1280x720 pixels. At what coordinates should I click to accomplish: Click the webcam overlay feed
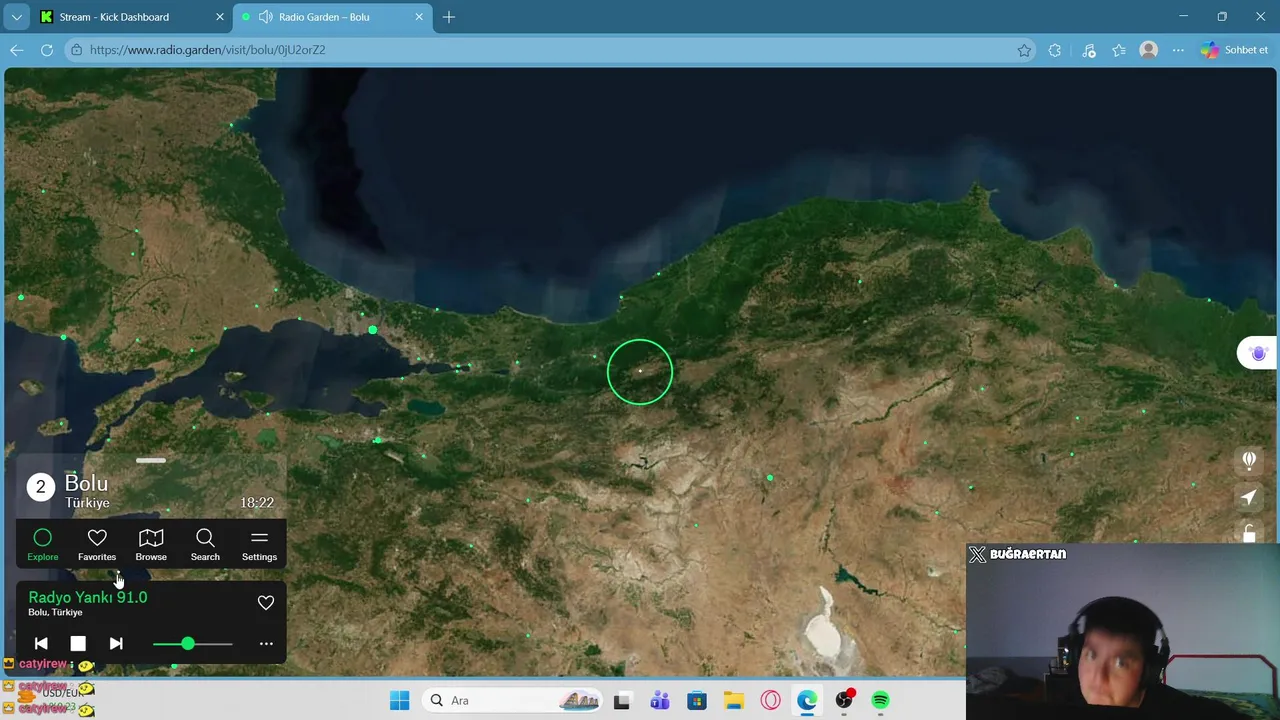click(x=1123, y=632)
